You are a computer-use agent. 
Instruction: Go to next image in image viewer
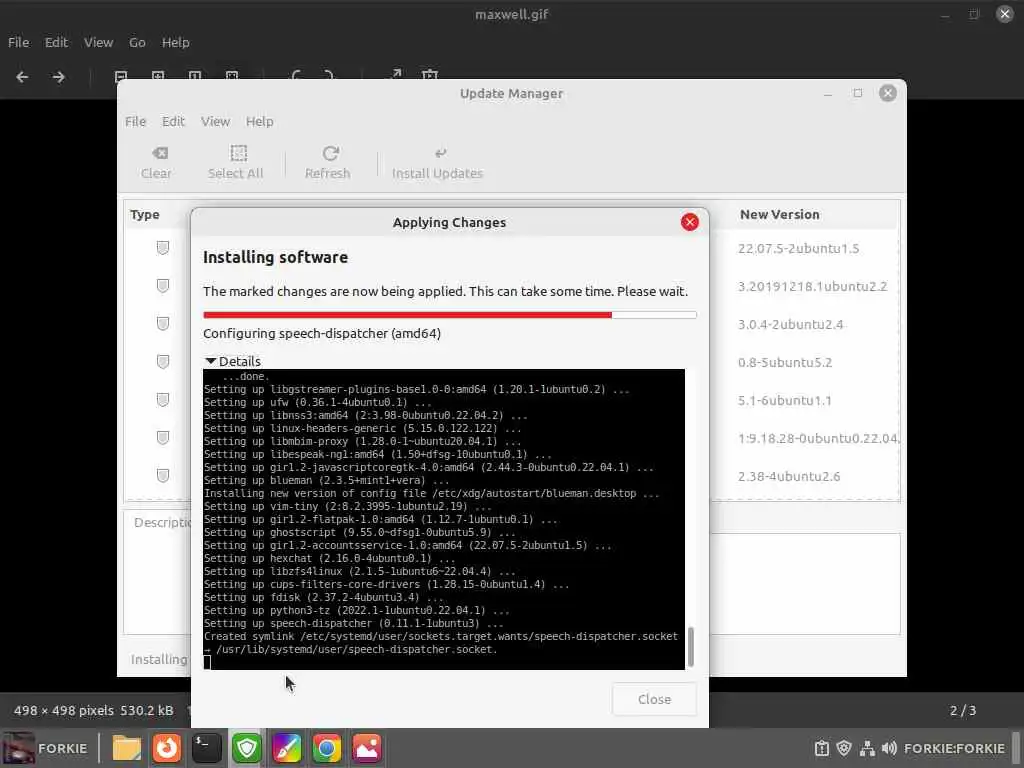tap(59, 77)
